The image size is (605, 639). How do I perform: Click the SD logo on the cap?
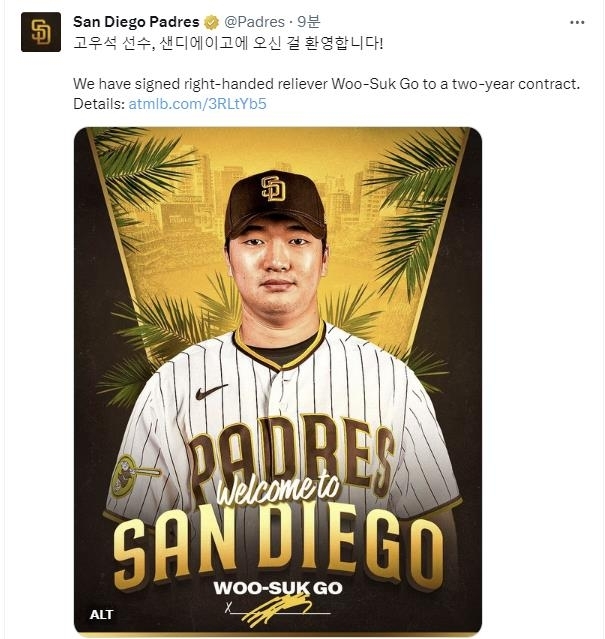273,188
